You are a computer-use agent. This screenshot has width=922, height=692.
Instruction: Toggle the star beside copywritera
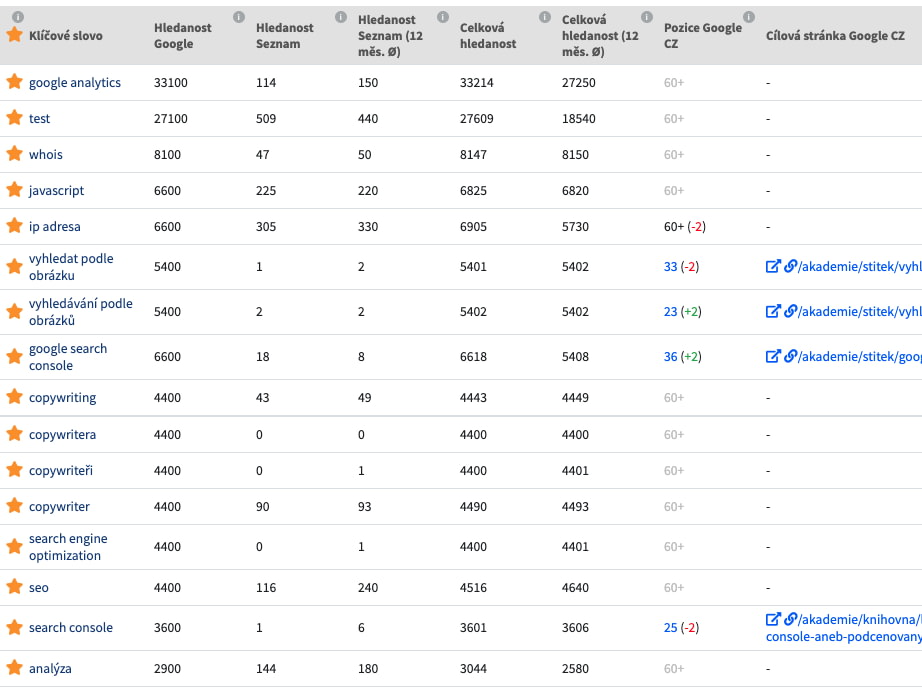pos(14,434)
